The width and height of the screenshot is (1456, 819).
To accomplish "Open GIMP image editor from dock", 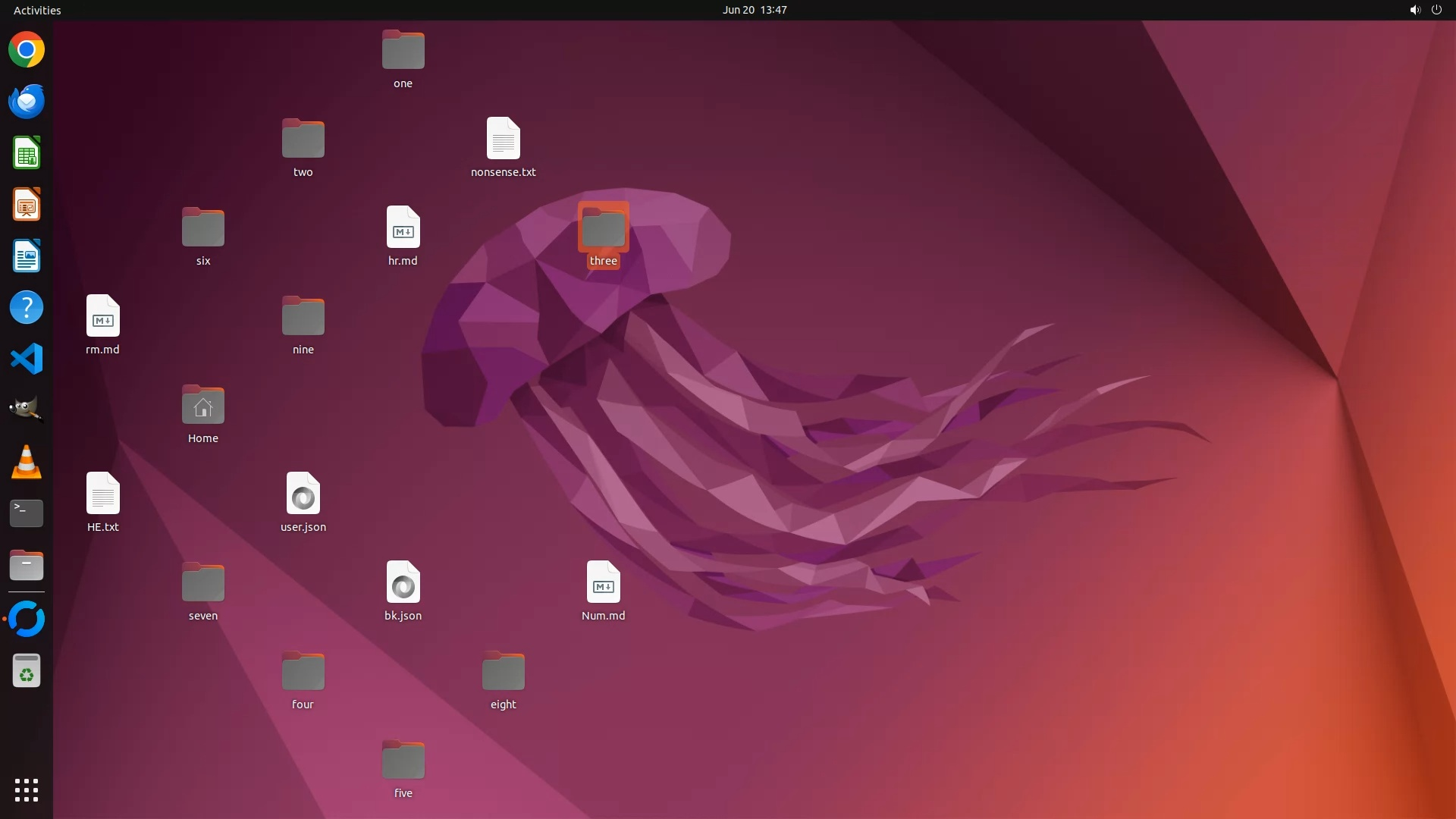I will point(27,410).
